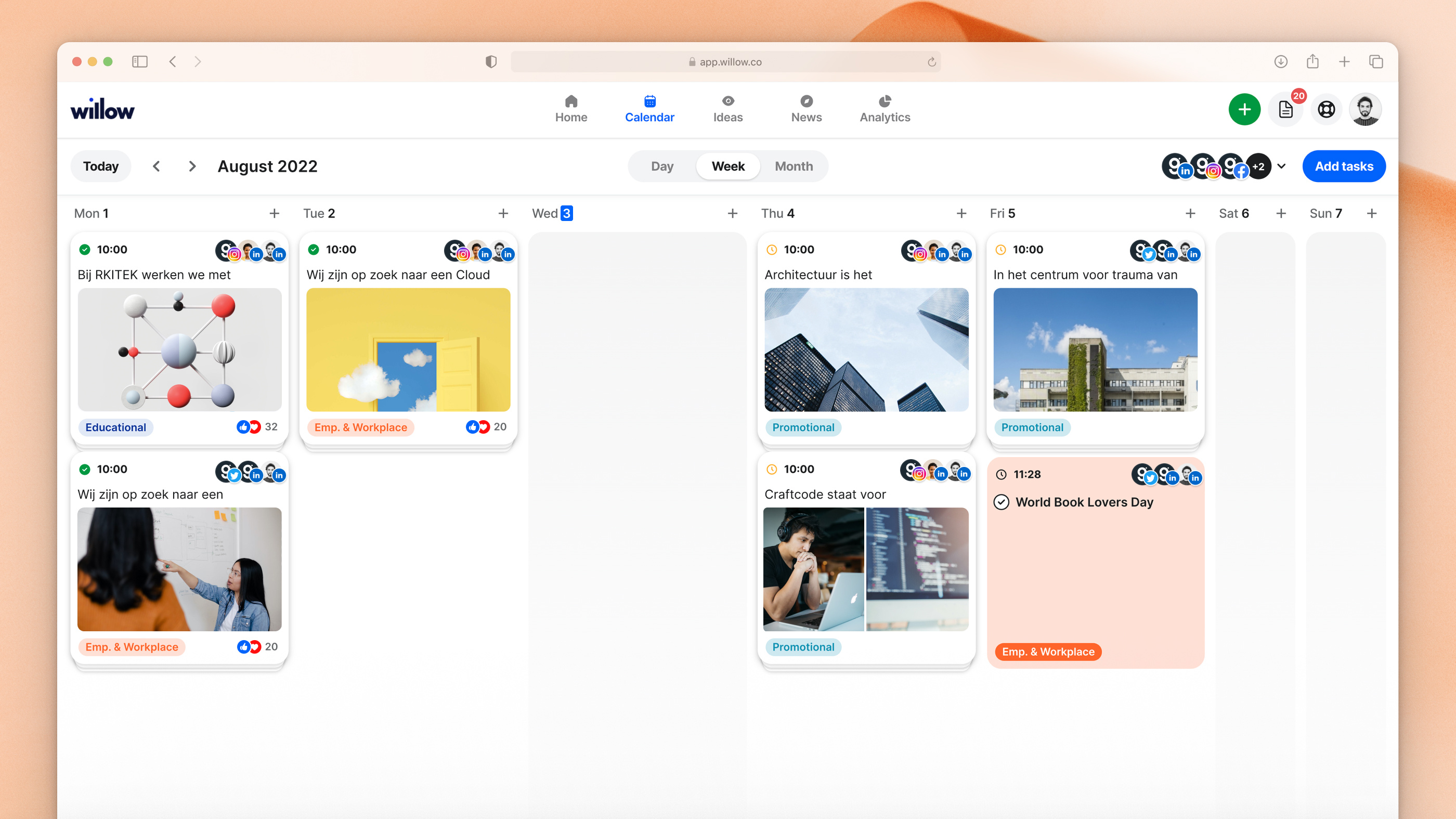This screenshot has height=819, width=1456.
Task: Check off World Book Lovers Day task
Action: coord(1001,502)
